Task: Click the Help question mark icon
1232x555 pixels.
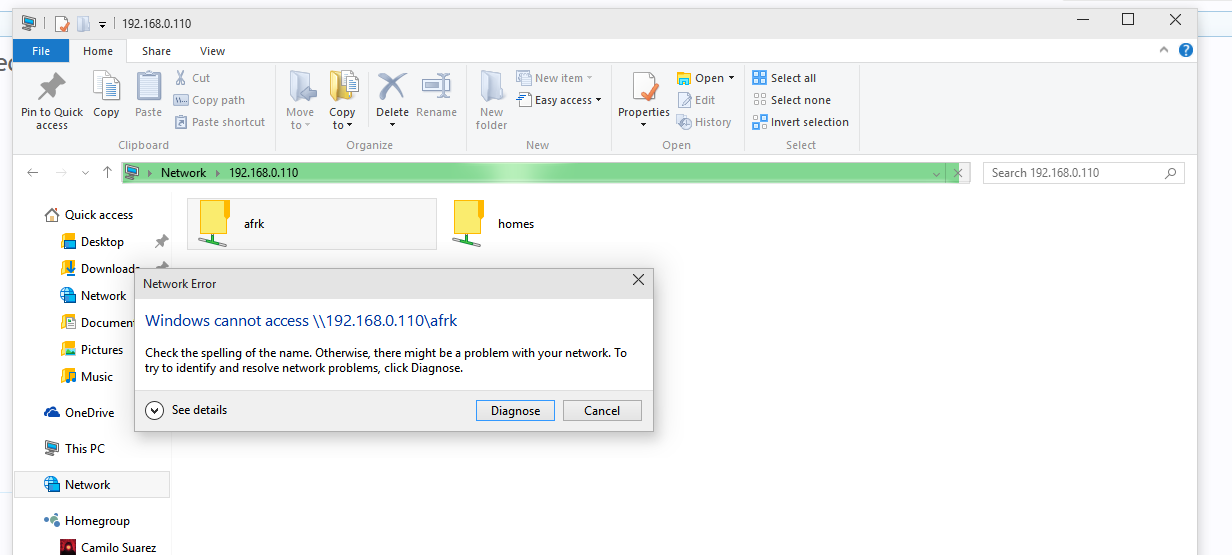Action: (x=1186, y=49)
